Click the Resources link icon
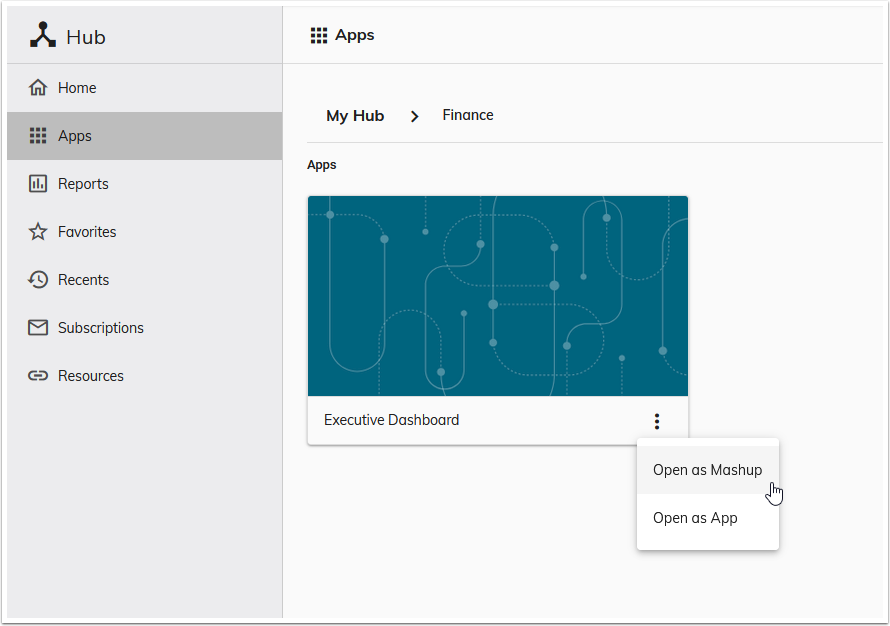 click(39, 375)
